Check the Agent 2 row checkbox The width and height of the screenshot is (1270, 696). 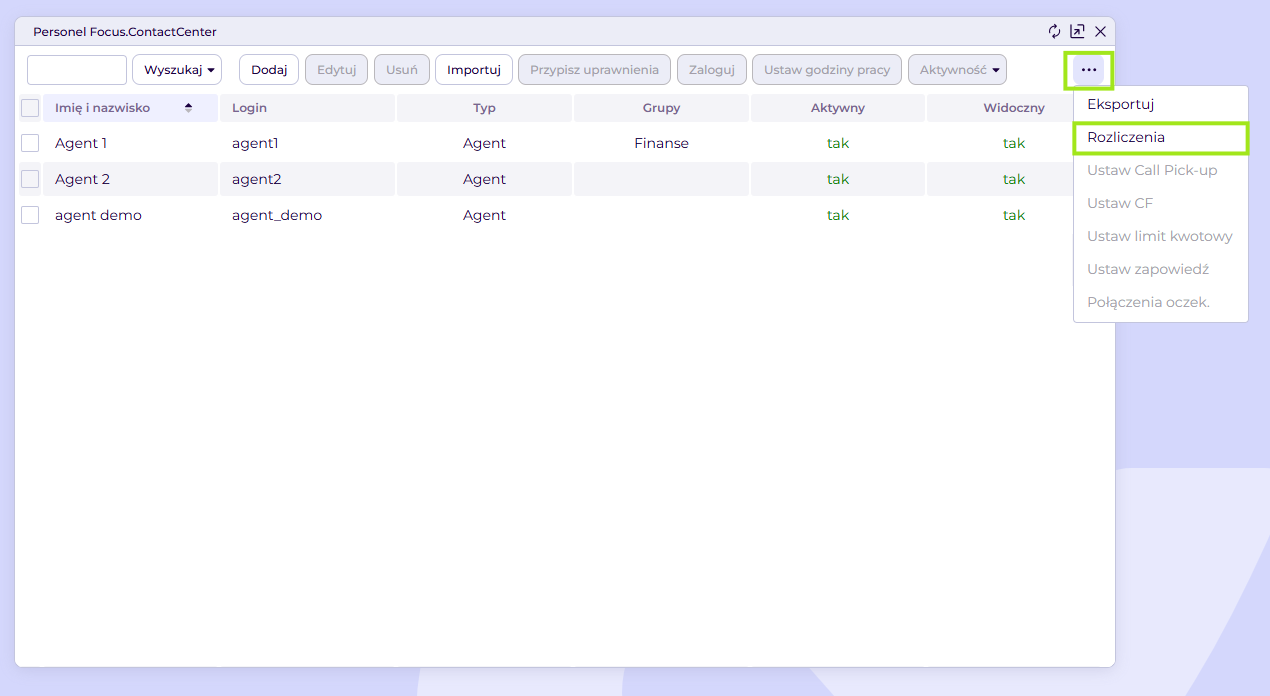tap(30, 179)
